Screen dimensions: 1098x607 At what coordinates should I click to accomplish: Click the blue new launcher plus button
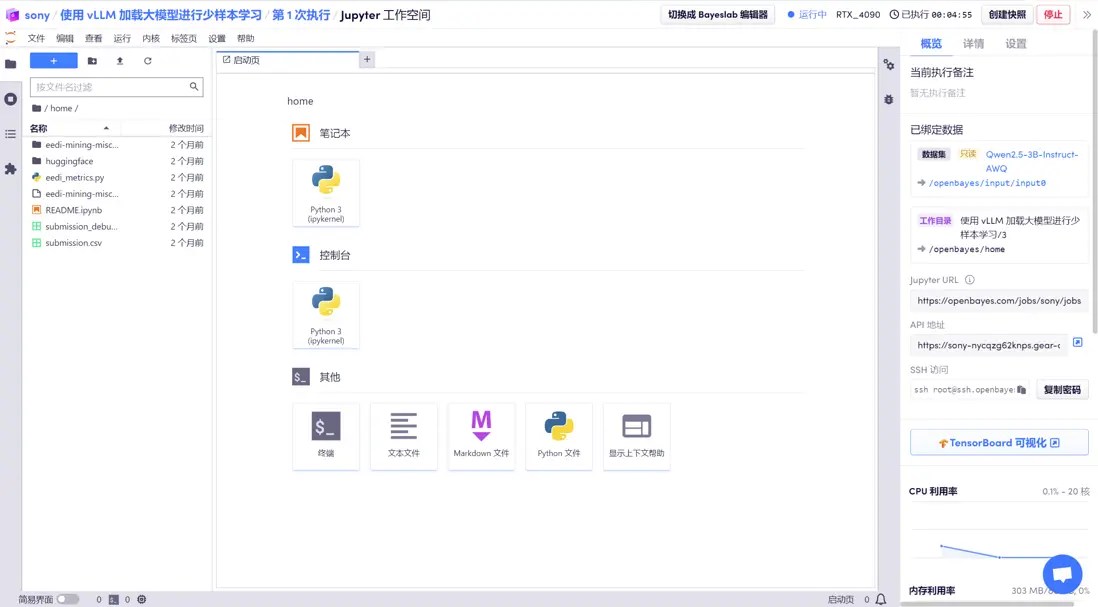[53, 61]
